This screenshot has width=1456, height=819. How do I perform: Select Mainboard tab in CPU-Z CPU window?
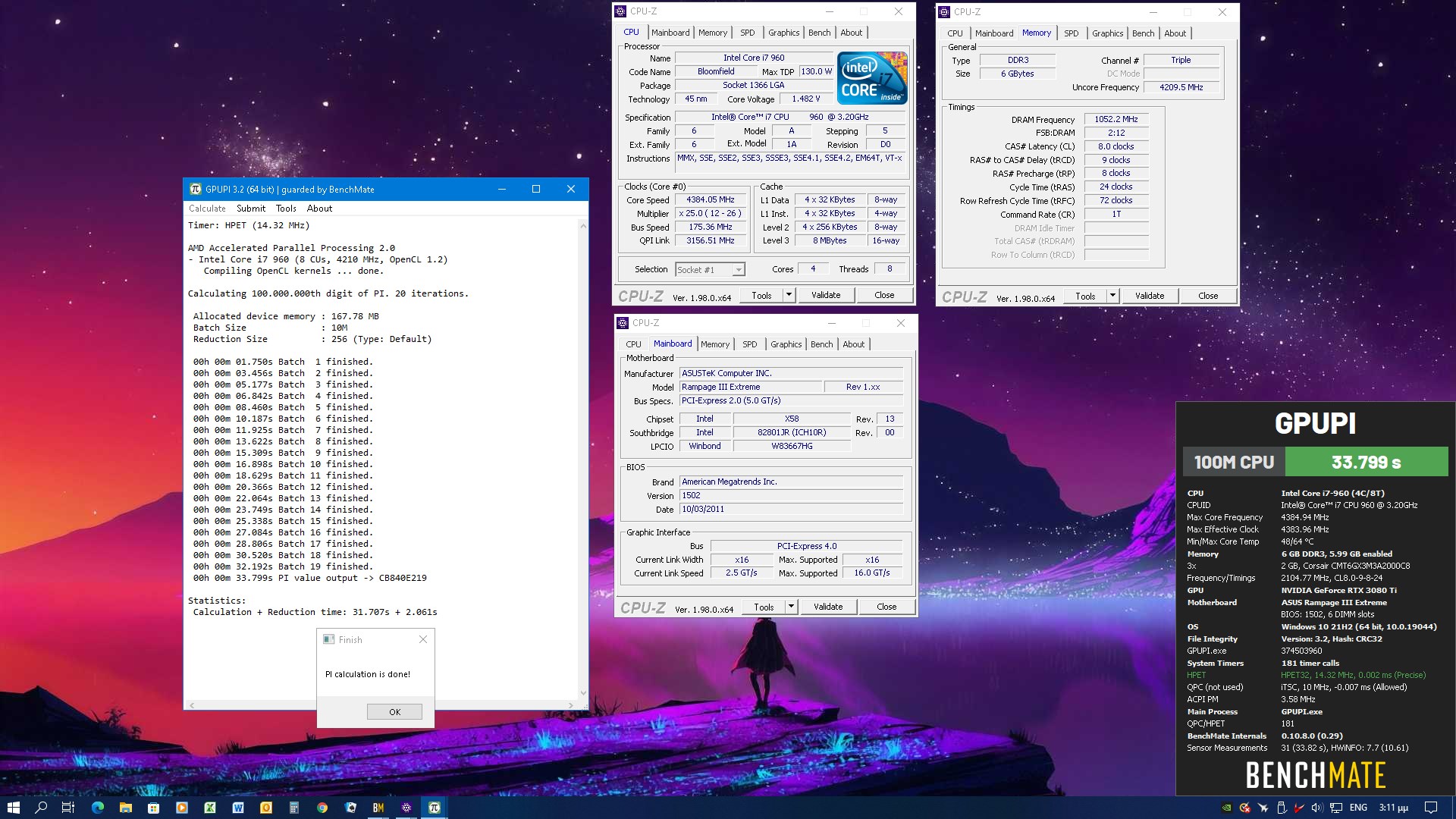point(670,33)
